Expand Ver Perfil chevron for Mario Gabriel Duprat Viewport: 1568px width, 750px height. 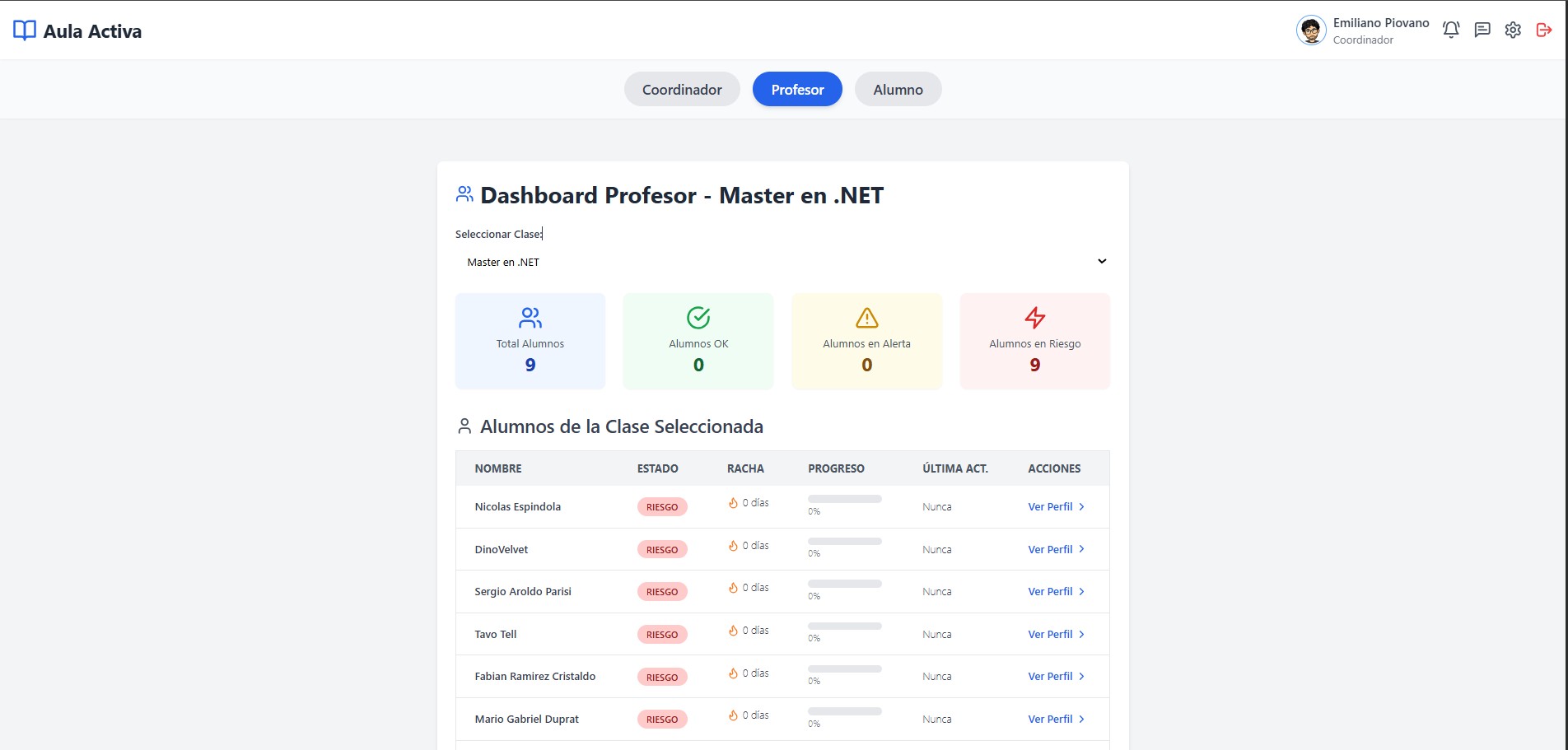click(1081, 719)
